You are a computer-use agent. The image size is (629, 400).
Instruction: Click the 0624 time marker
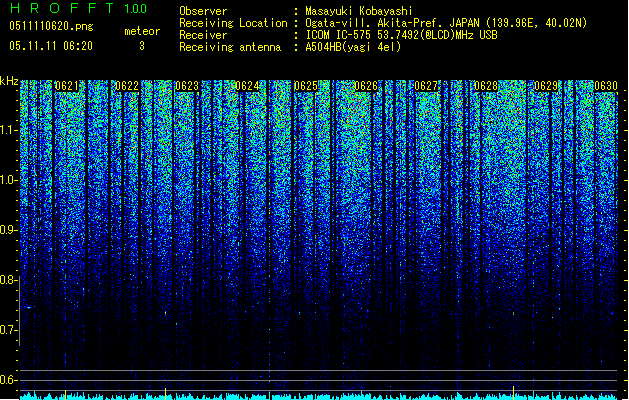click(x=247, y=86)
